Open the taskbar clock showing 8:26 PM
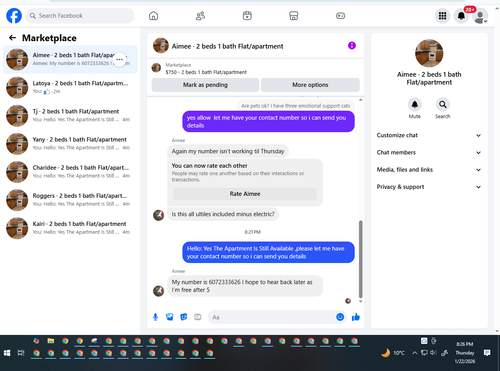Image resolution: width=500 pixels, height=371 pixels. pos(465,353)
